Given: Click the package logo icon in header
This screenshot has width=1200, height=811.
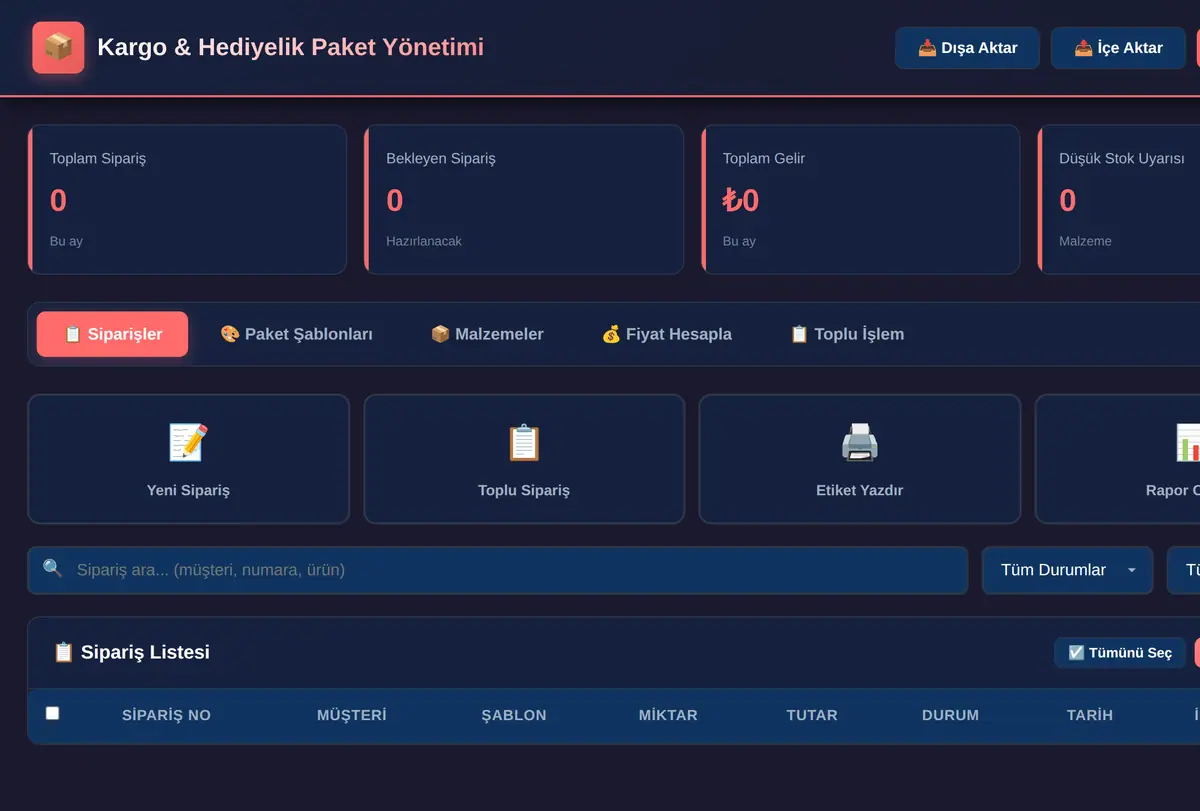Looking at the screenshot, I should (x=58, y=47).
